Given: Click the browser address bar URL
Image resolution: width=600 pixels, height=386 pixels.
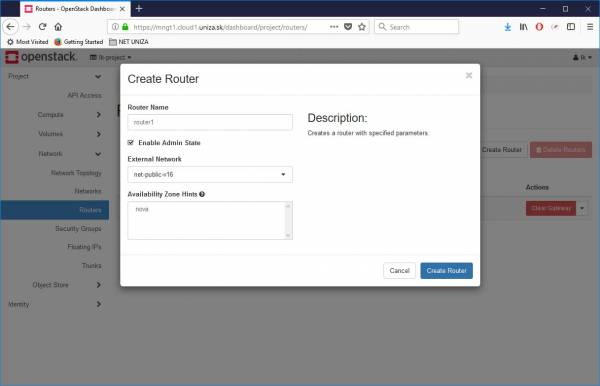Looking at the screenshot, I should click(220, 27).
